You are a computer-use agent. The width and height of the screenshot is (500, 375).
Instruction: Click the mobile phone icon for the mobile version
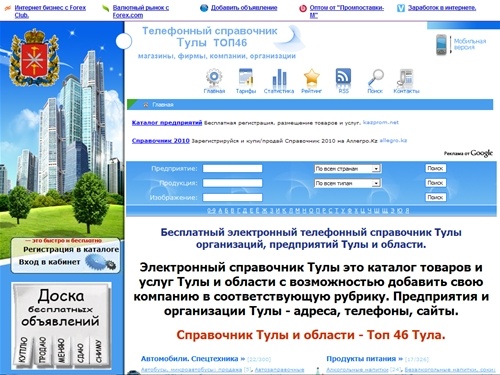tap(441, 45)
